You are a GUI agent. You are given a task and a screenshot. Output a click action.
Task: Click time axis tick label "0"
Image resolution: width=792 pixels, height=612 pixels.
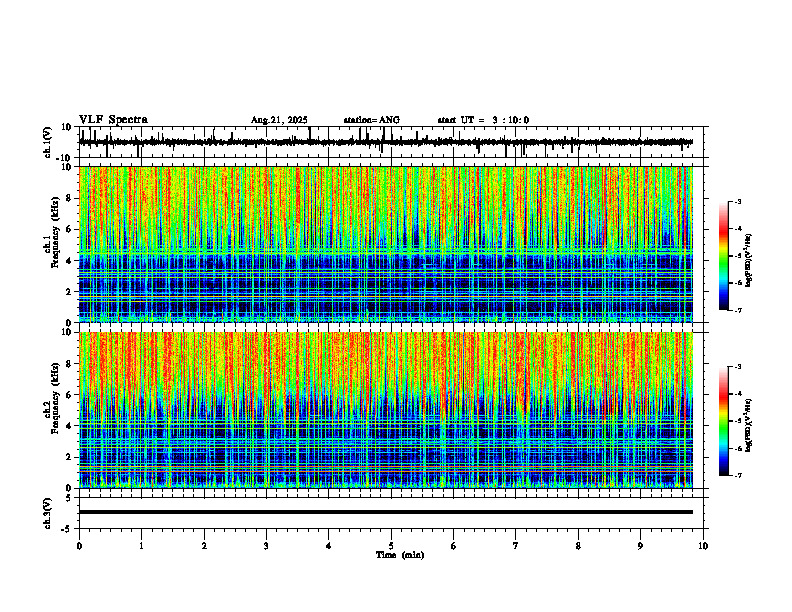[x=79, y=546]
